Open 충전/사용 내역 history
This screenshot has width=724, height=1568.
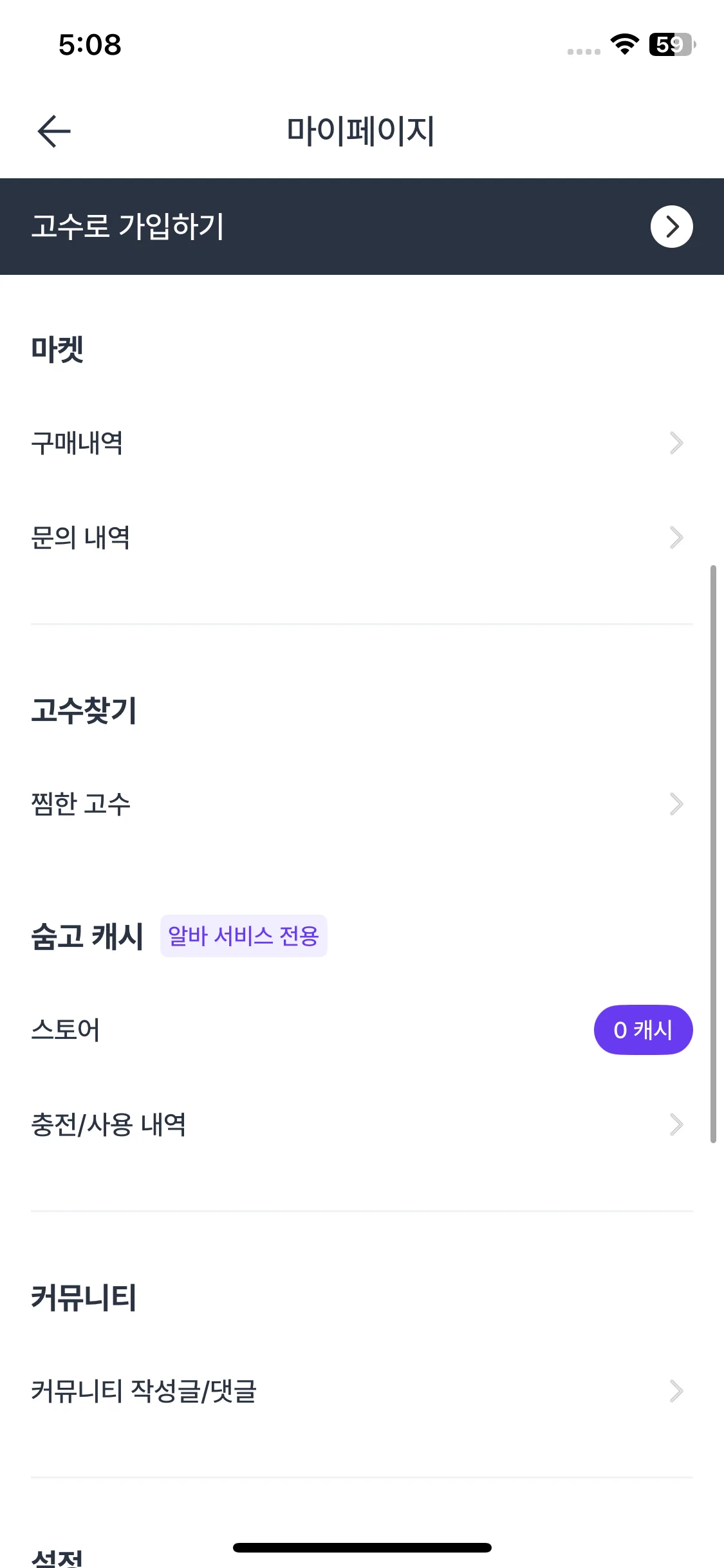(108, 1125)
